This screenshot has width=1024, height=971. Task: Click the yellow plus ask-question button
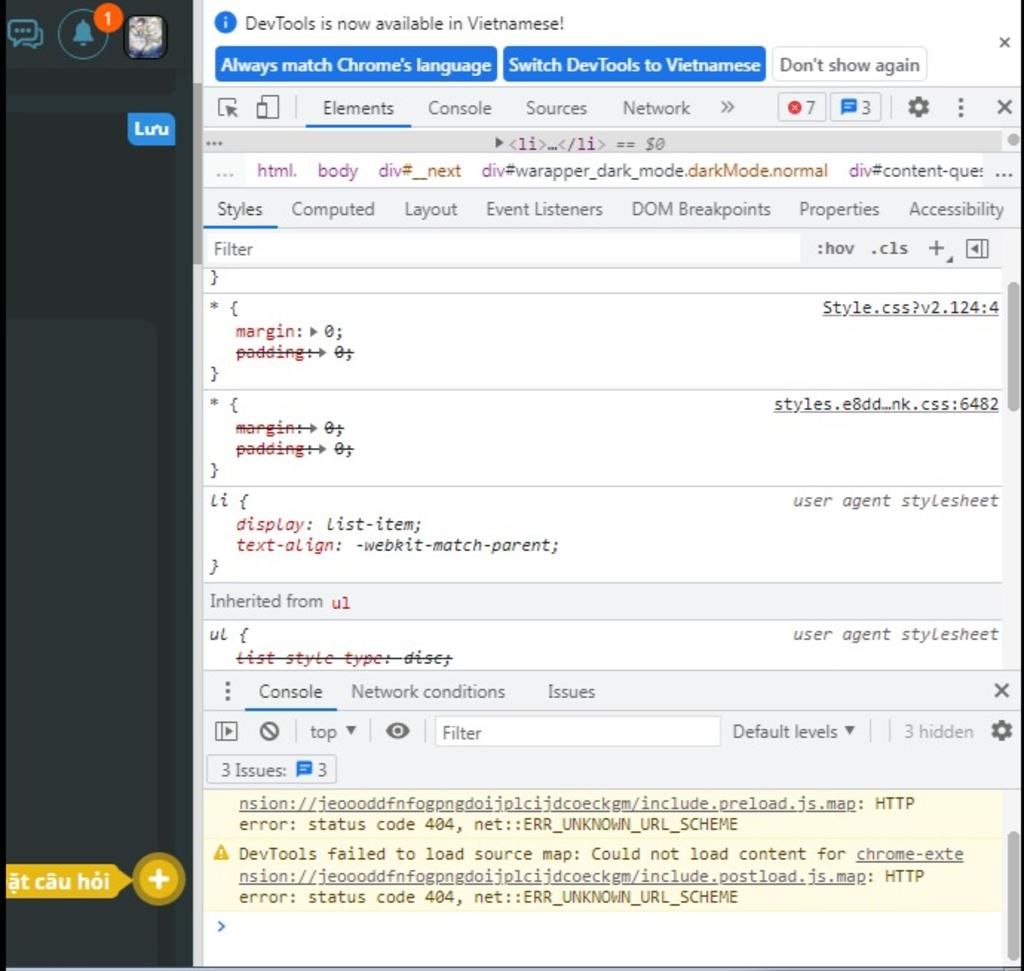(x=158, y=879)
